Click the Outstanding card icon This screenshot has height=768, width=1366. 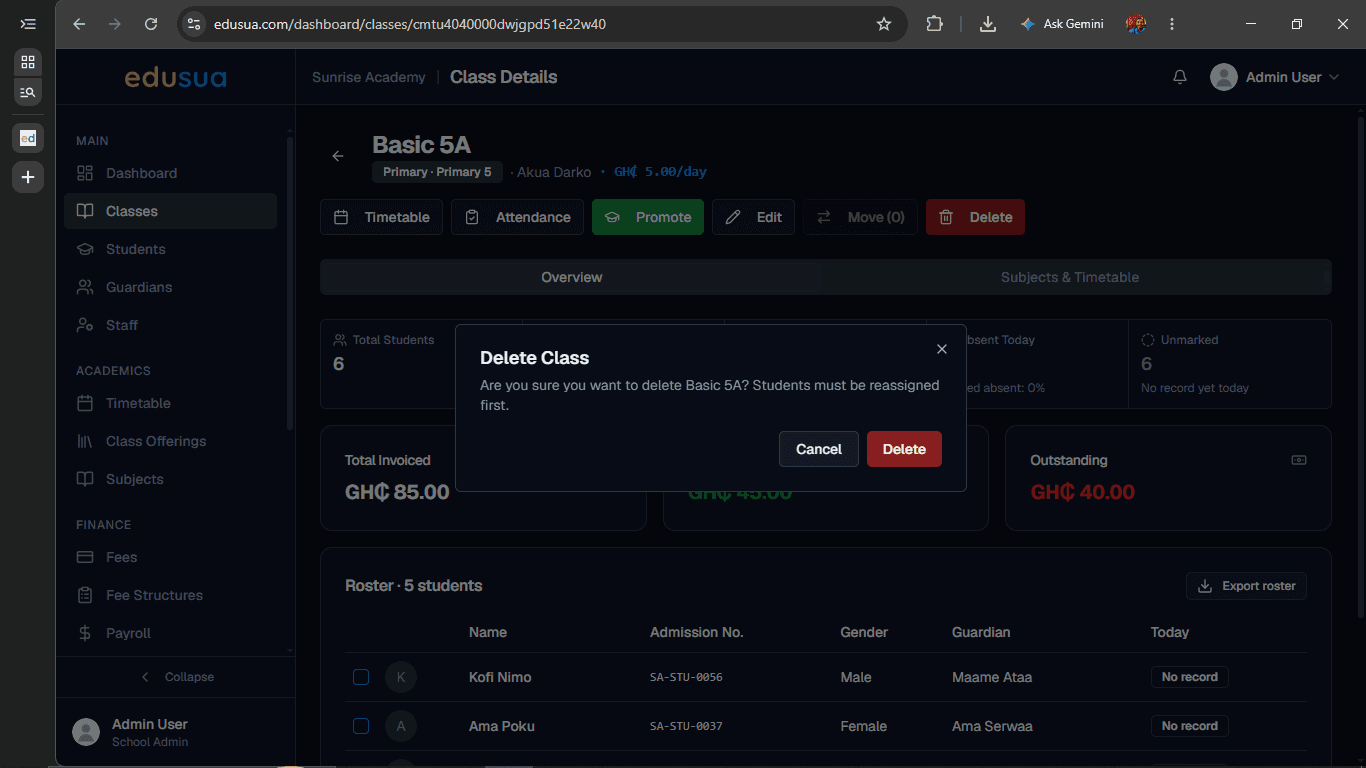pyautogui.click(x=1299, y=460)
